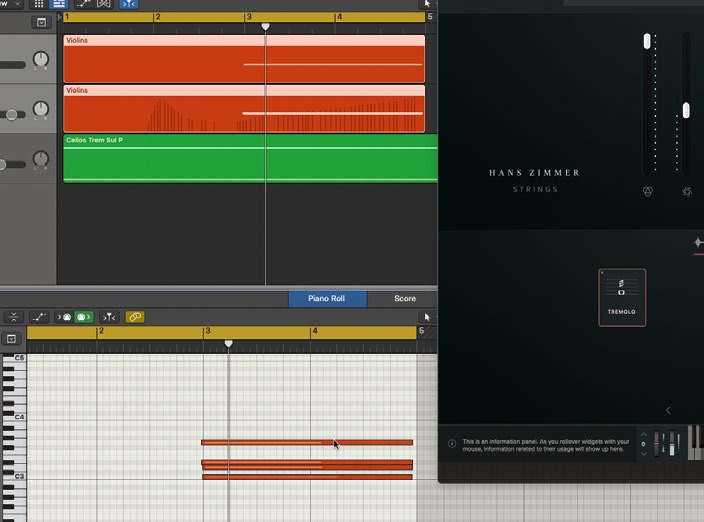This screenshot has width=704, height=522.
Task: Toggle MIDI In button in piano roll
Action: 64,317
